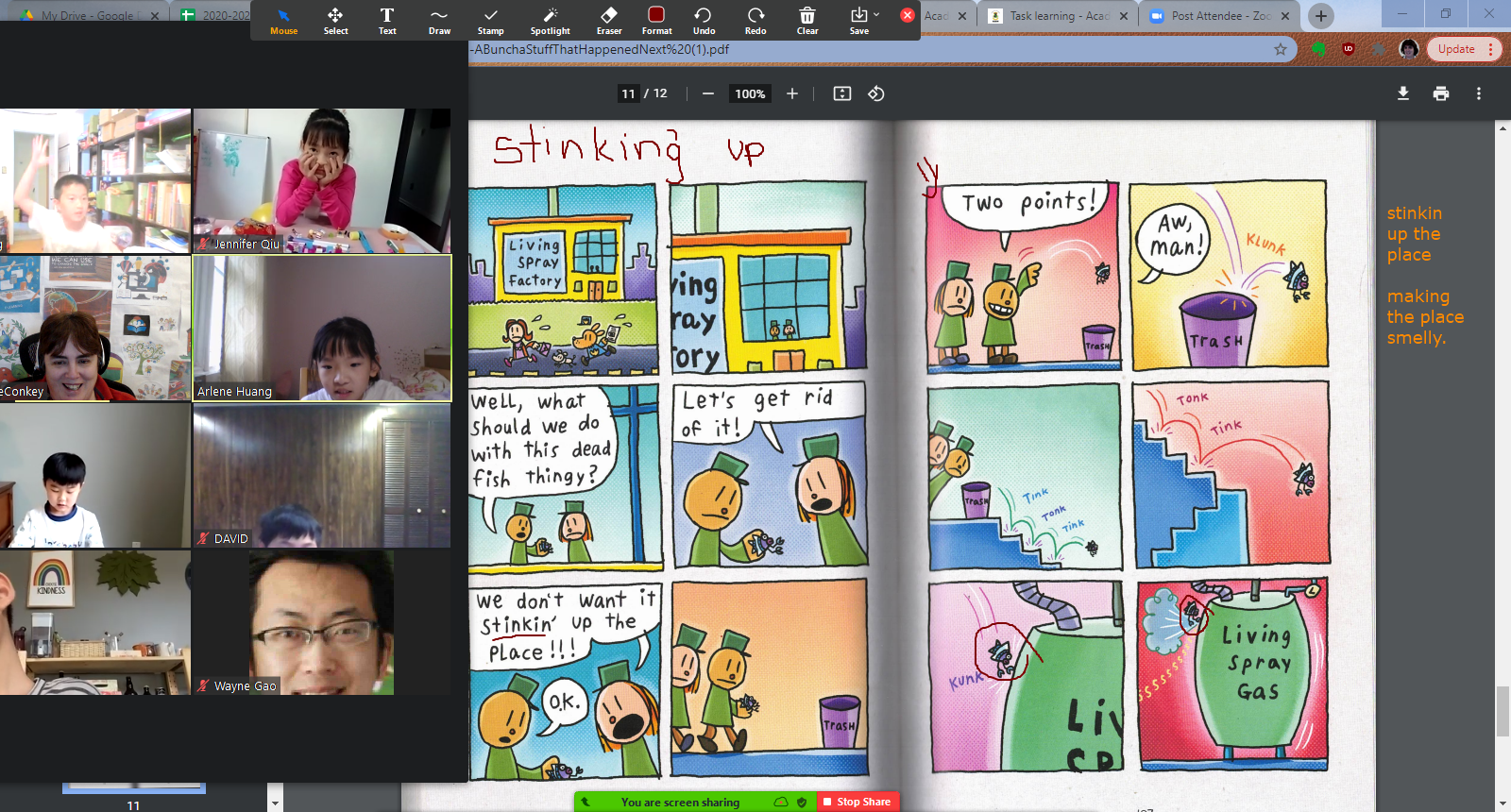Select the Mouse annotation tool
1511x812 pixels.
pos(283,21)
